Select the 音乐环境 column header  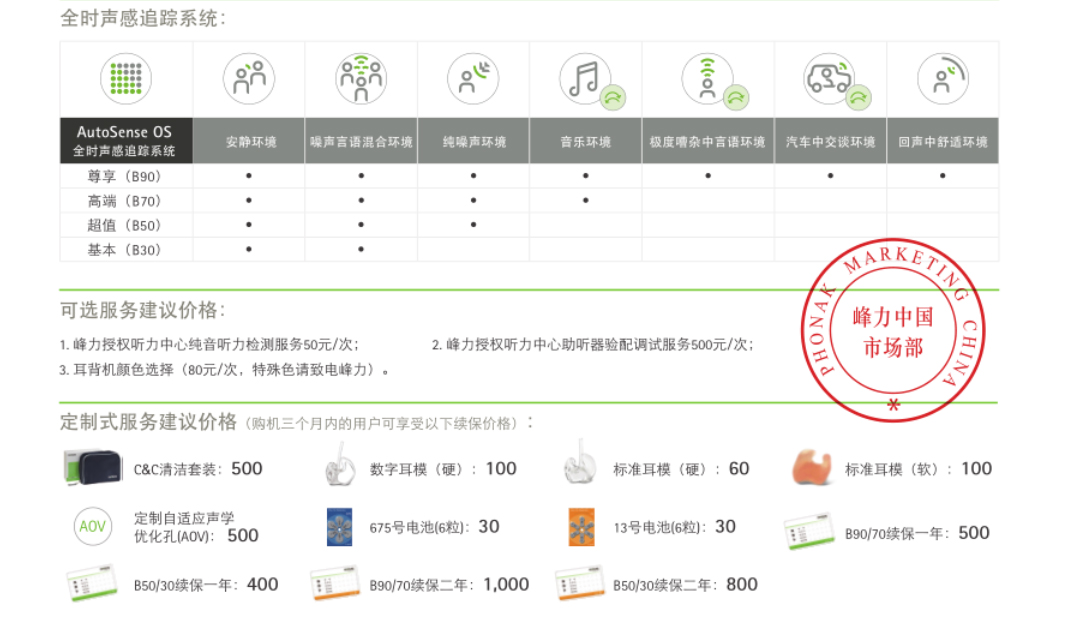(586, 141)
